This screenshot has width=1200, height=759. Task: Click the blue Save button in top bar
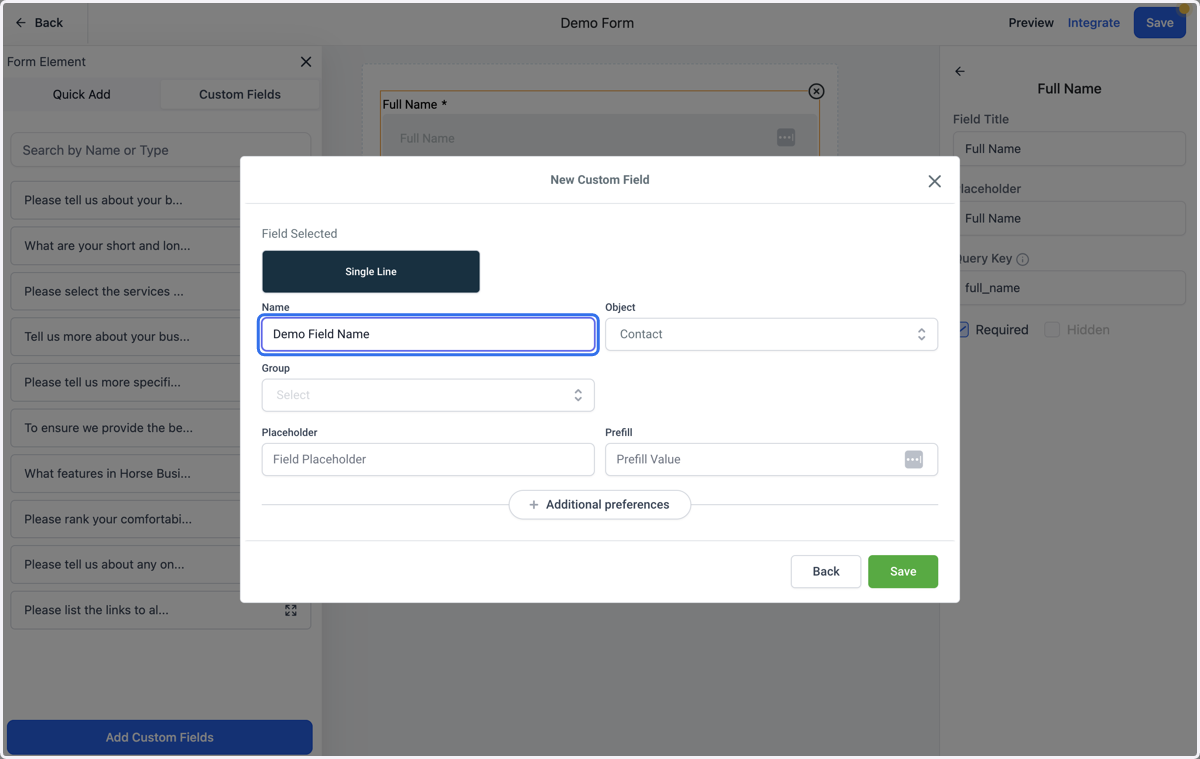1160,23
